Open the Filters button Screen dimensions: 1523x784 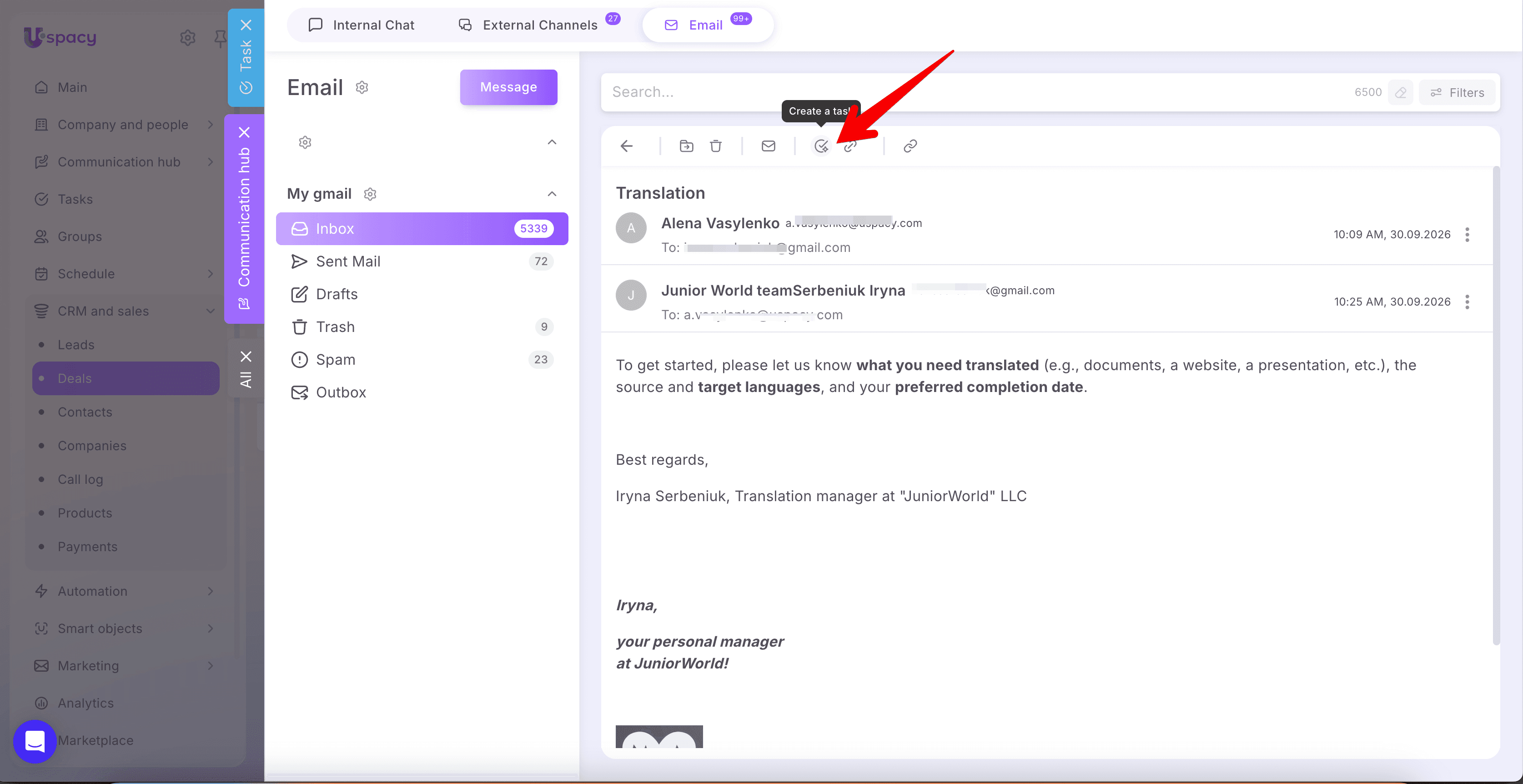coord(1457,93)
